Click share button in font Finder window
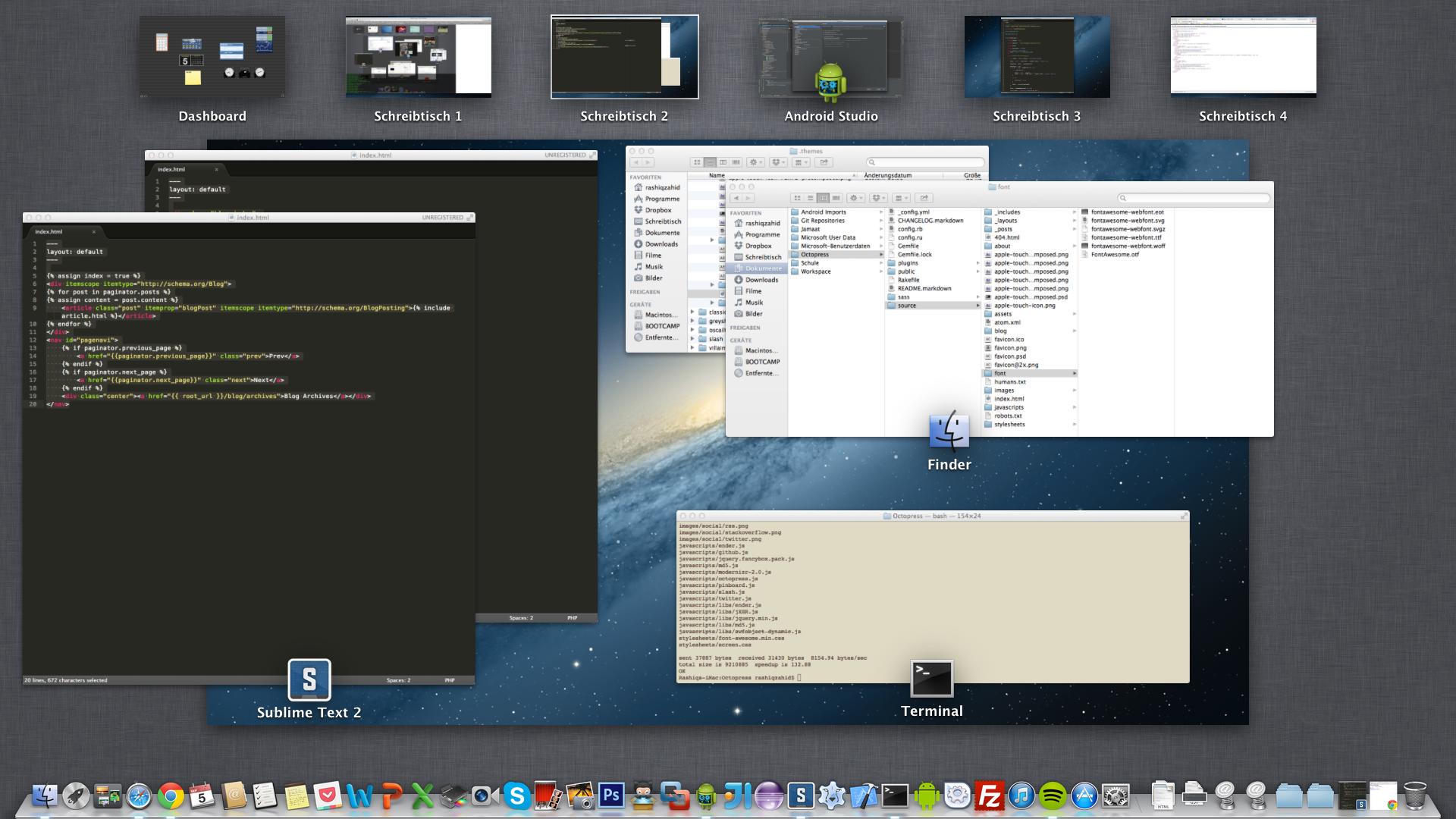Image resolution: width=1456 pixels, height=819 pixels. pyautogui.click(x=924, y=198)
